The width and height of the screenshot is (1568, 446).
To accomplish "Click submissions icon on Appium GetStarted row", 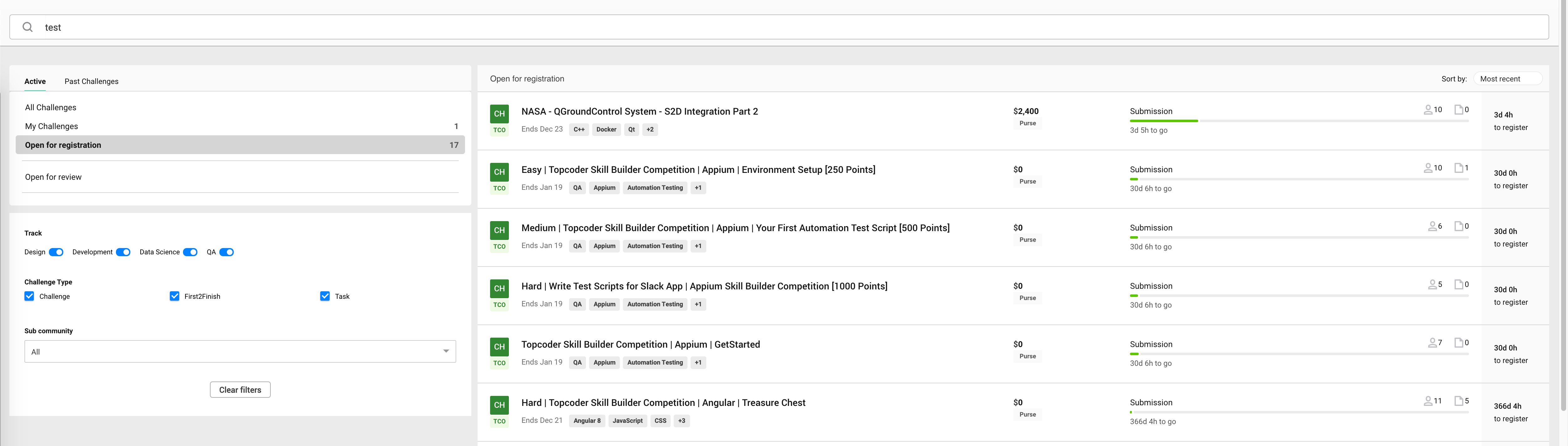I will click(1458, 343).
